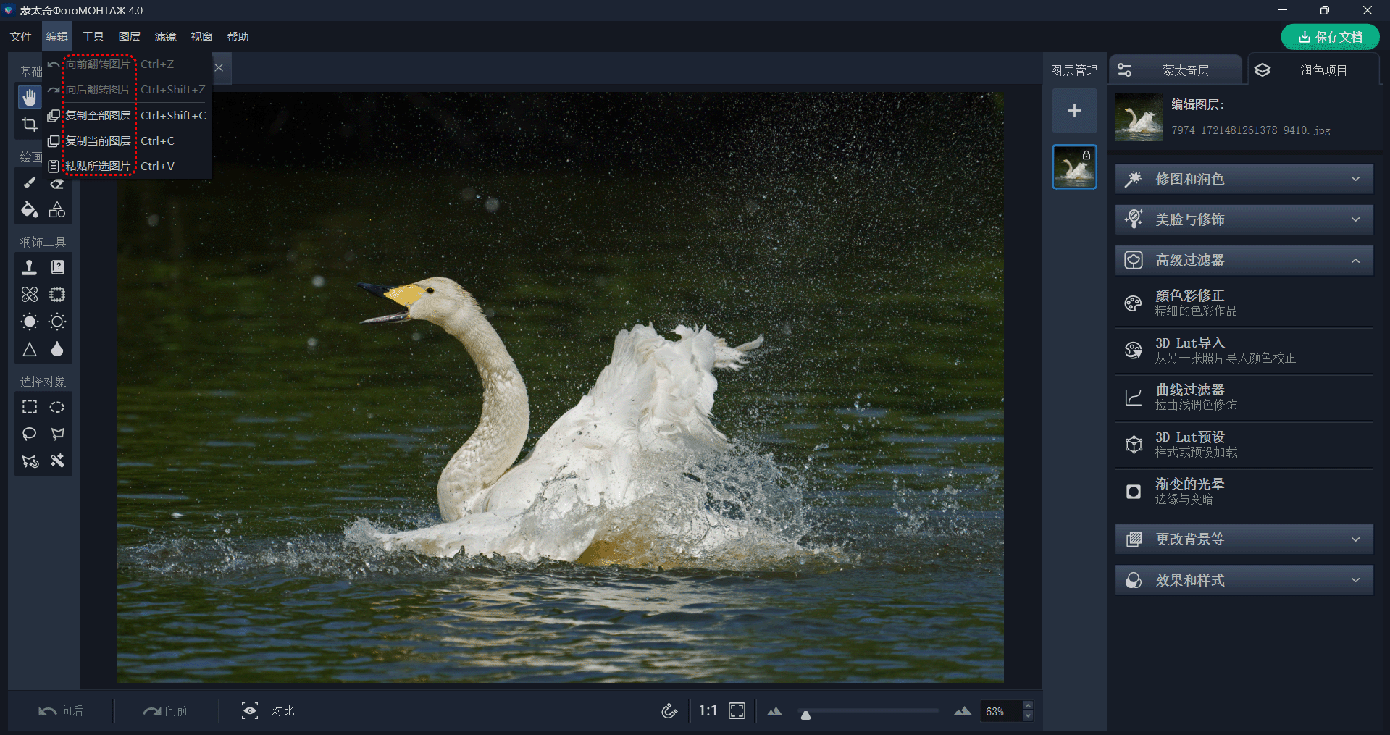The image size is (1390, 735).
Task: Select the droplet Blur tool
Action: point(58,349)
